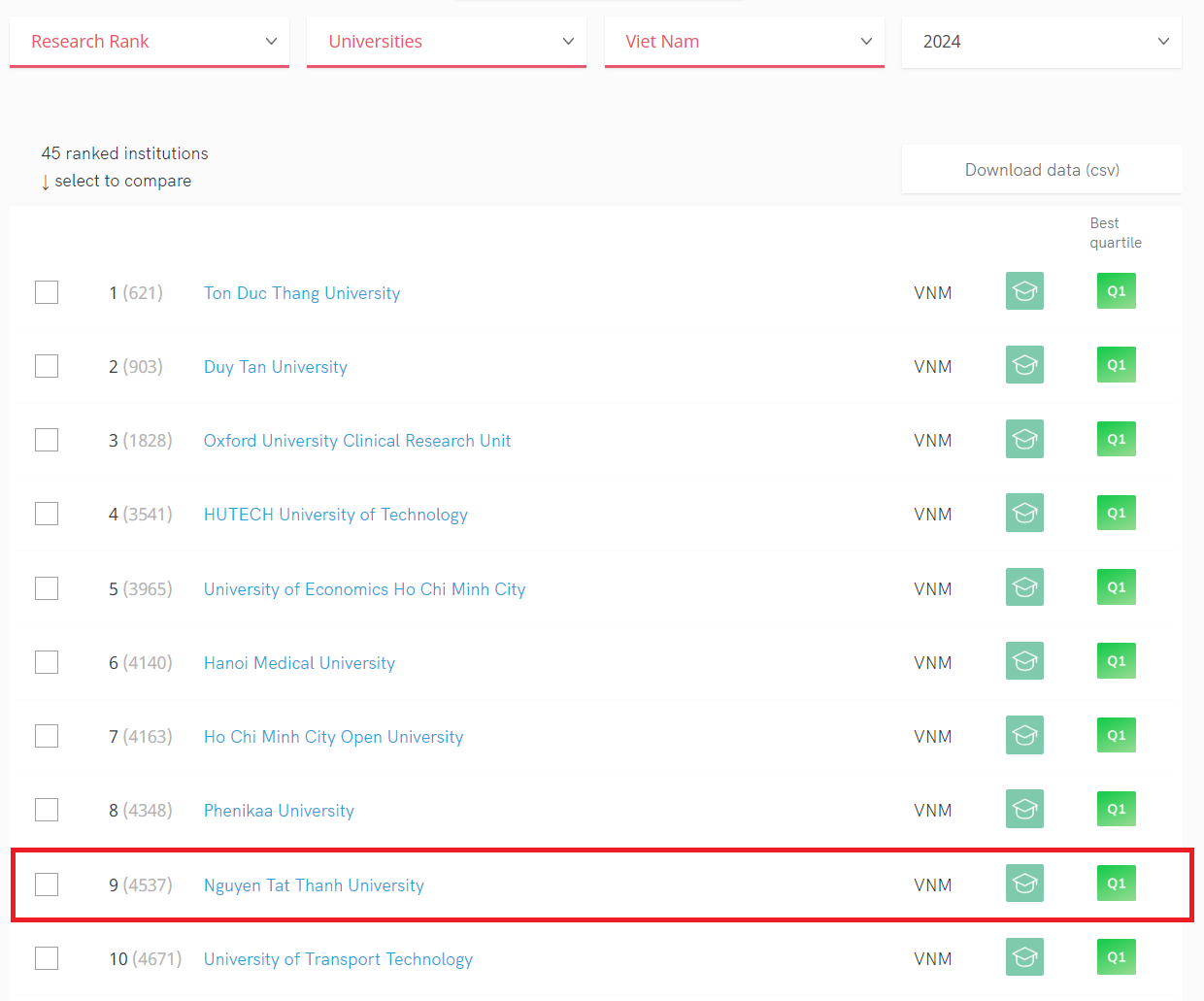
Task: Click Q1 badge for University of Transport Technology
Action: point(1116,957)
